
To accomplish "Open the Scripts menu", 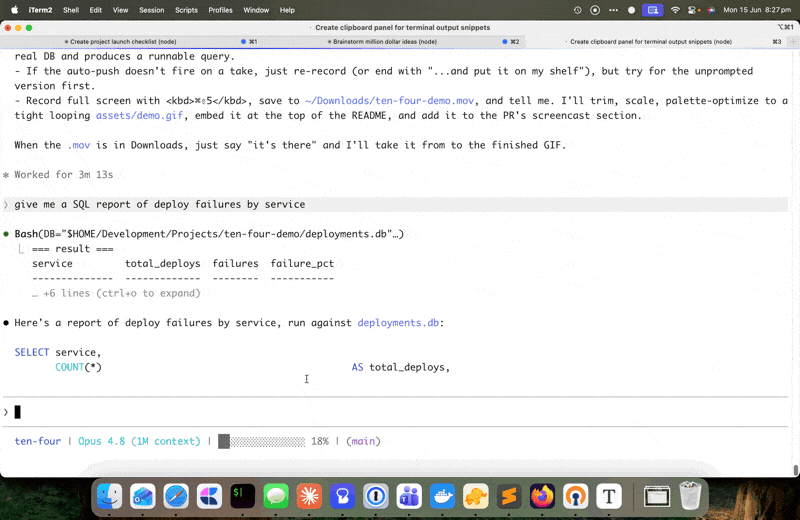I will pos(186,10).
